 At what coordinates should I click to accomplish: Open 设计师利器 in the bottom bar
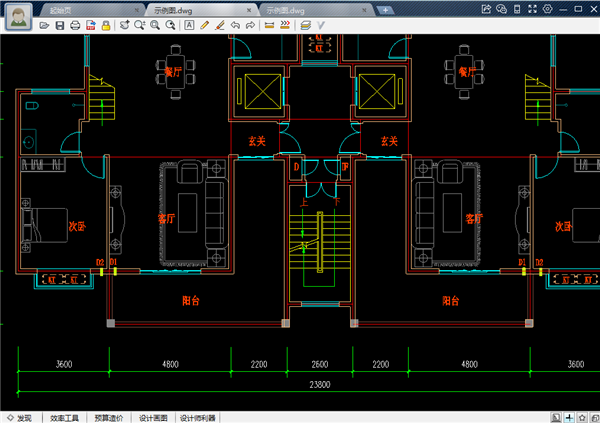point(197,417)
